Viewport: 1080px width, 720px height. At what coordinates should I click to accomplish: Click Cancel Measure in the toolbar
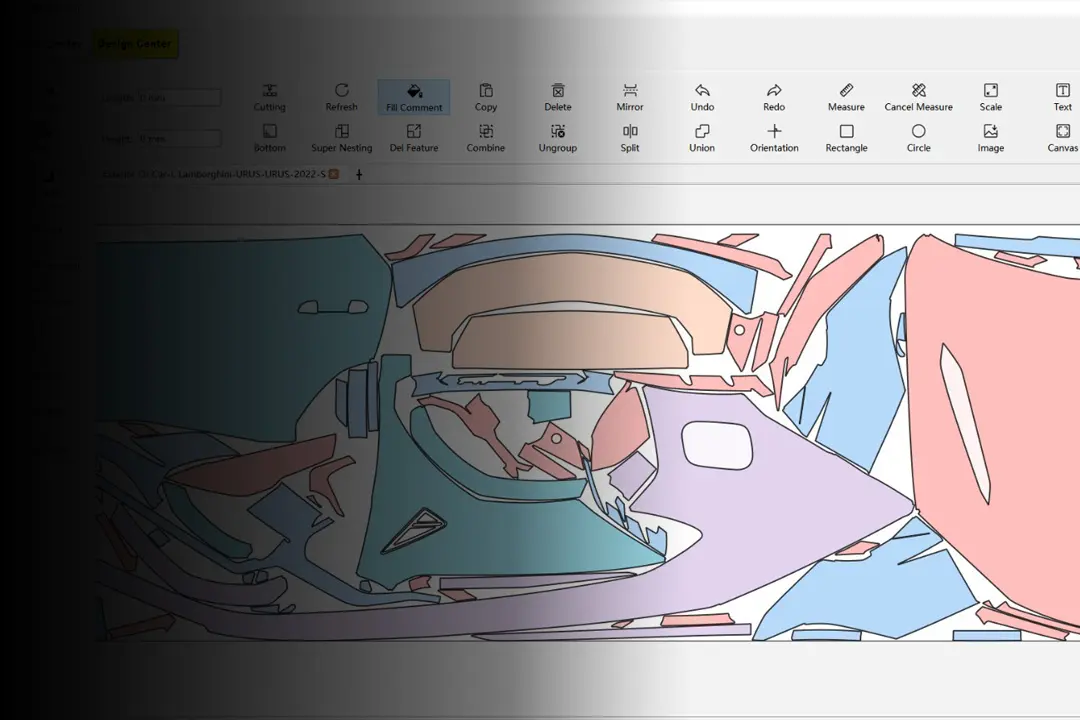[x=918, y=97]
